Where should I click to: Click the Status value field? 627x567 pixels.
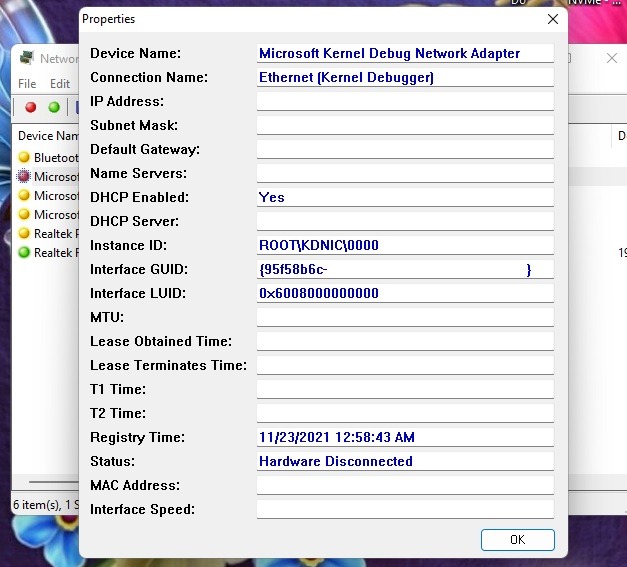405,461
